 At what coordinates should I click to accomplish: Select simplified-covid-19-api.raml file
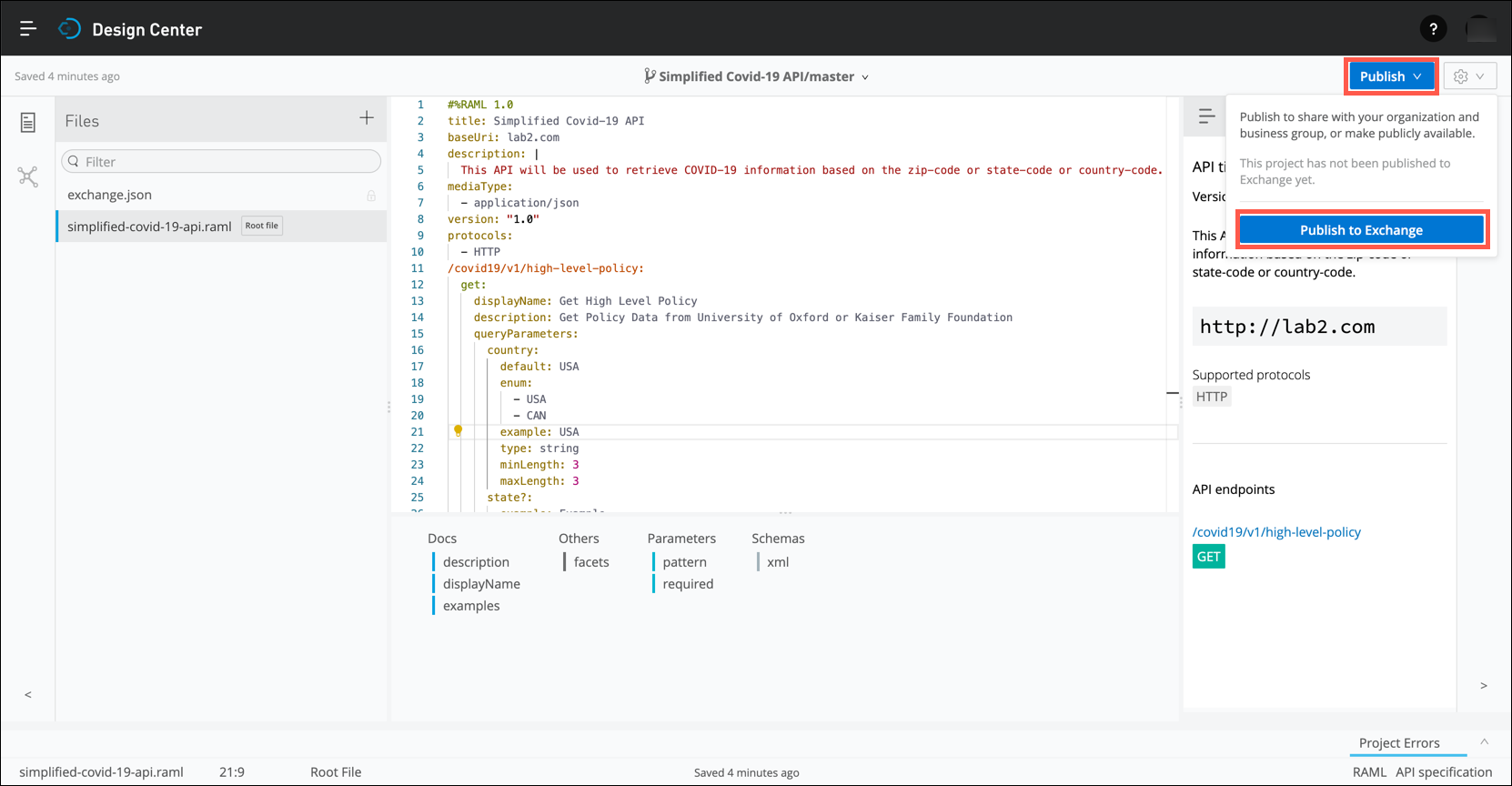coord(221,226)
